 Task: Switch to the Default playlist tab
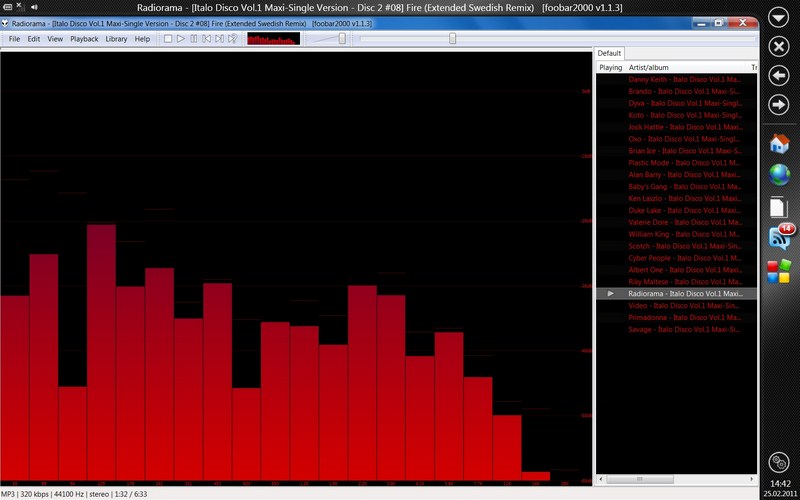pos(609,53)
